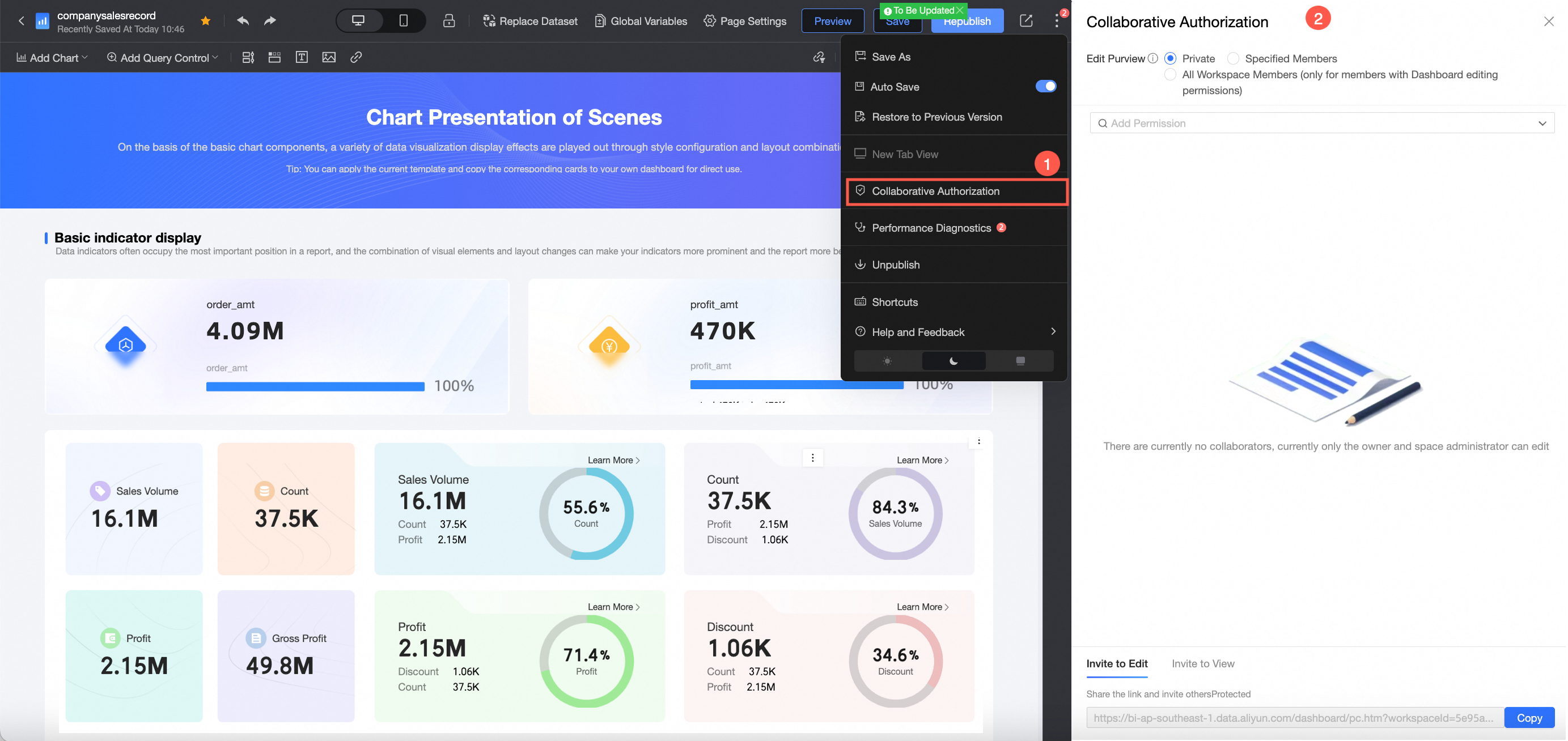Image resolution: width=1568 pixels, height=741 pixels.
Task: Insert an image widget
Action: [329, 57]
